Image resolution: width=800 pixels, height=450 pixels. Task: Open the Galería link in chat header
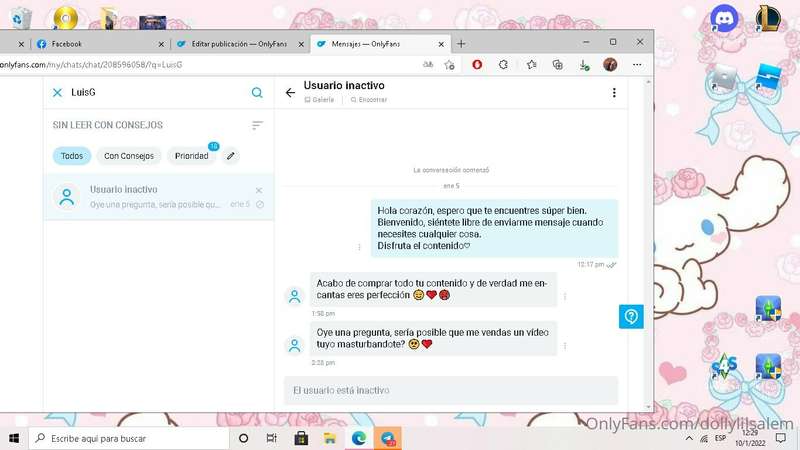[319, 99]
